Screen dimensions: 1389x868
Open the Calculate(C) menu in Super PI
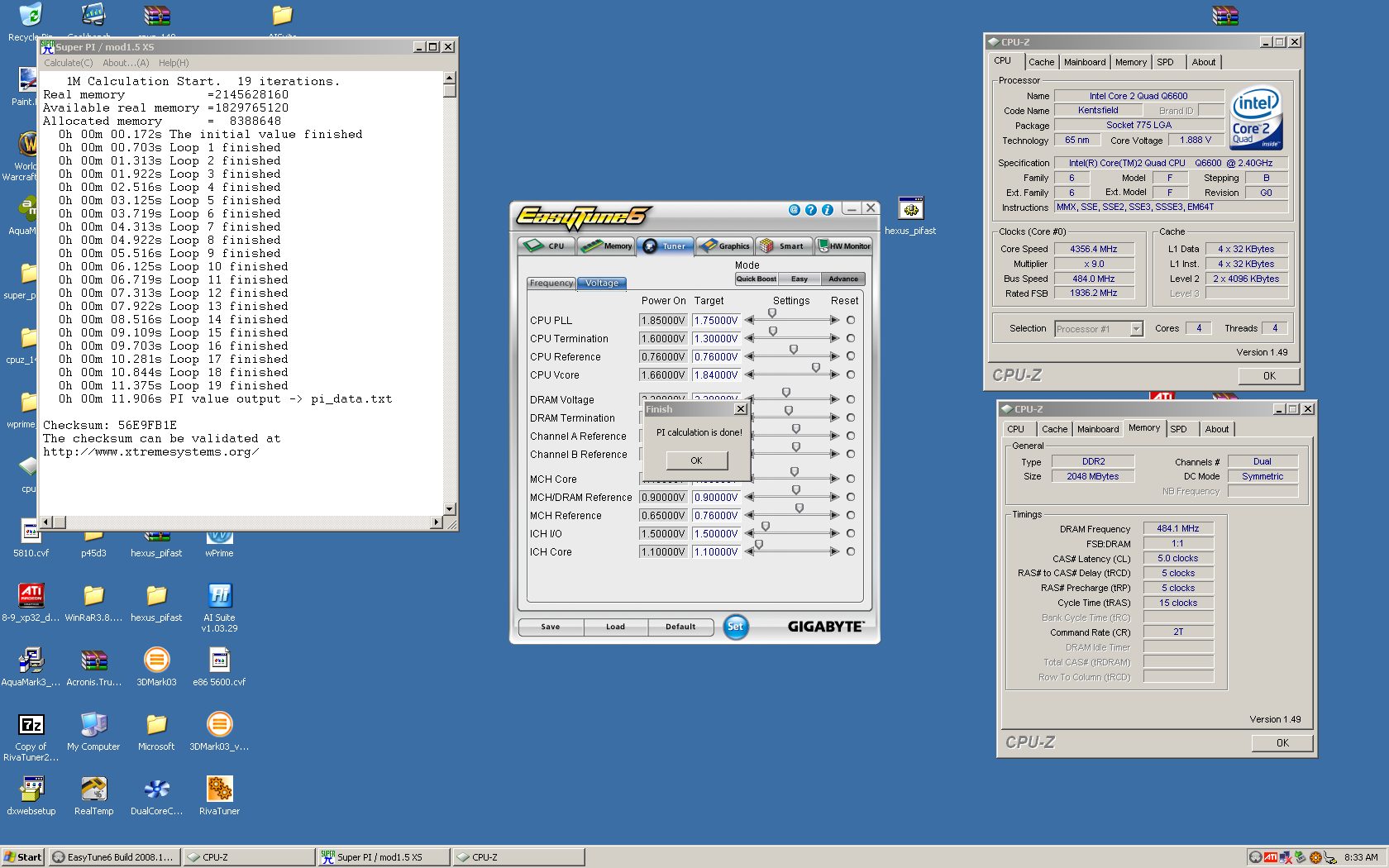tap(69, 63)
